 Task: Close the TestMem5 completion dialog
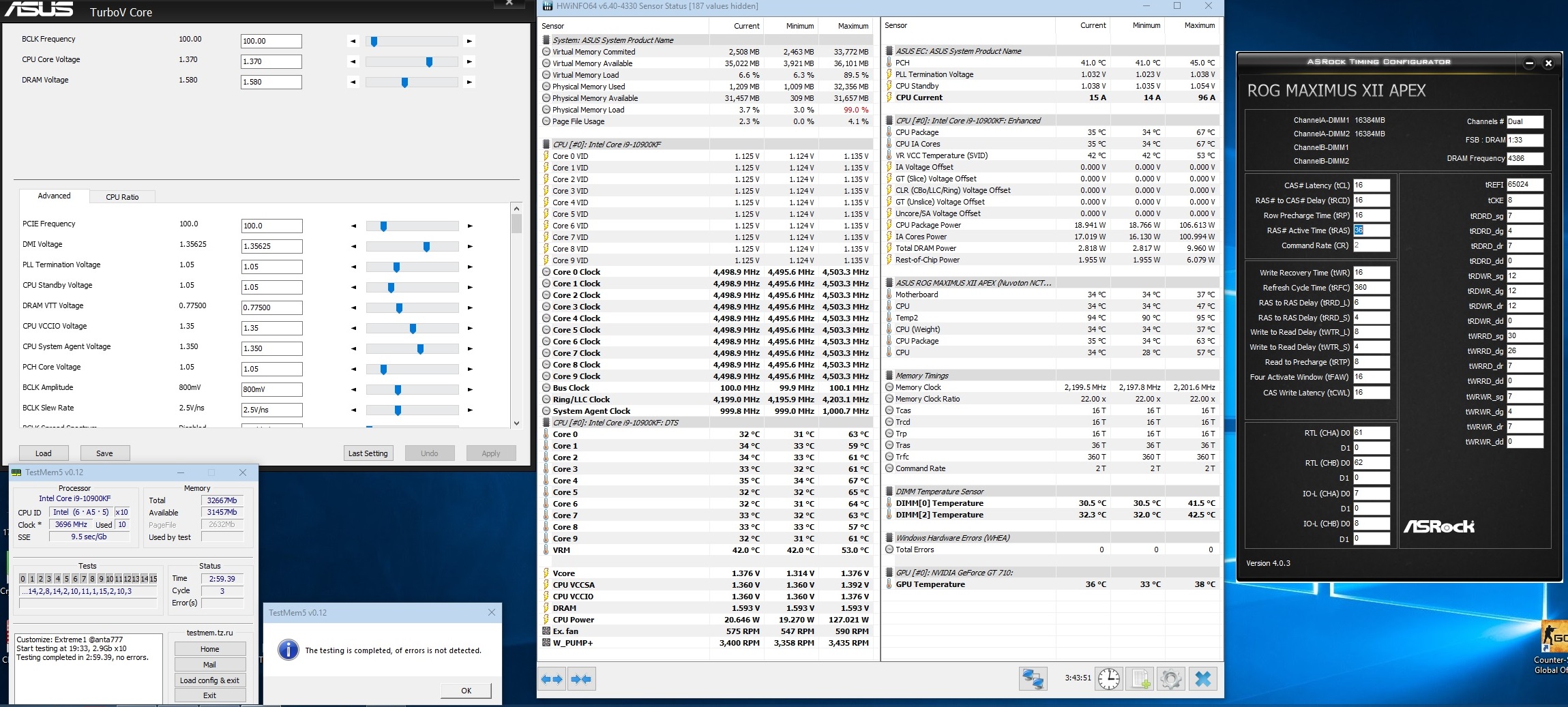point(492,612)
